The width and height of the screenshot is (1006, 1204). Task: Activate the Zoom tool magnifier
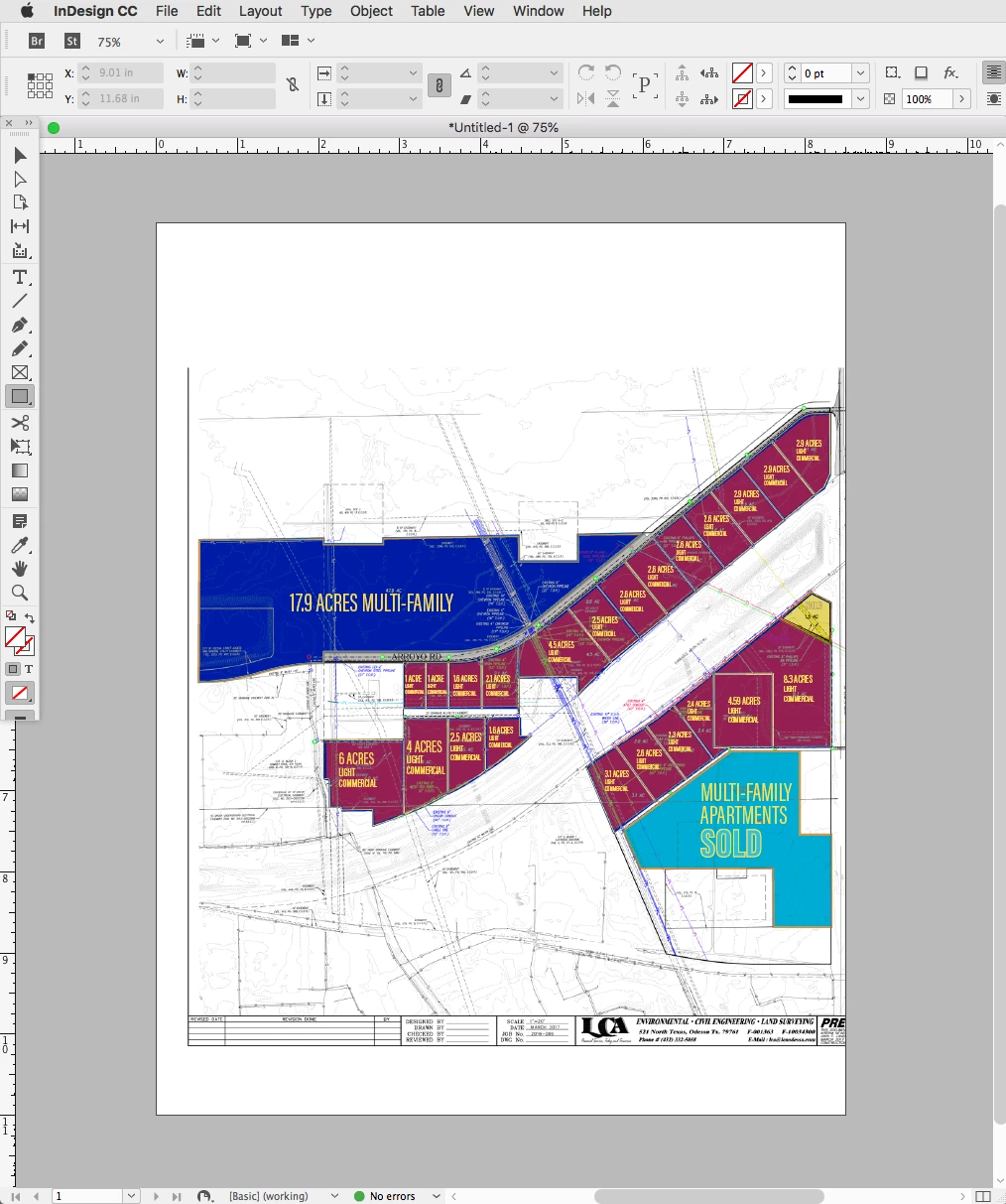pos(20,593)
